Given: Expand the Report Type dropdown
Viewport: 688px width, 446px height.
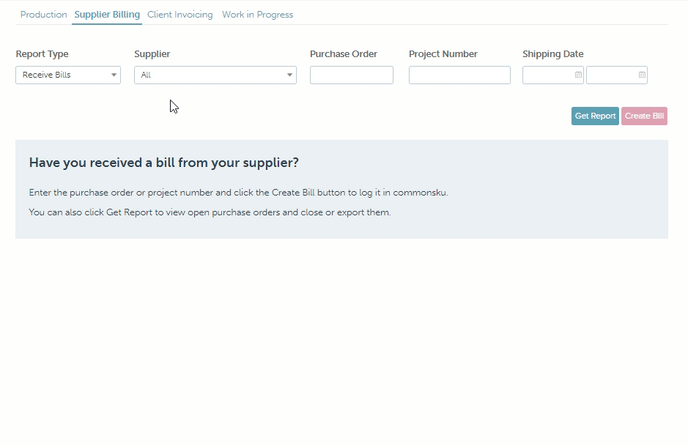Looking at the screenshot, I should 68,75.
